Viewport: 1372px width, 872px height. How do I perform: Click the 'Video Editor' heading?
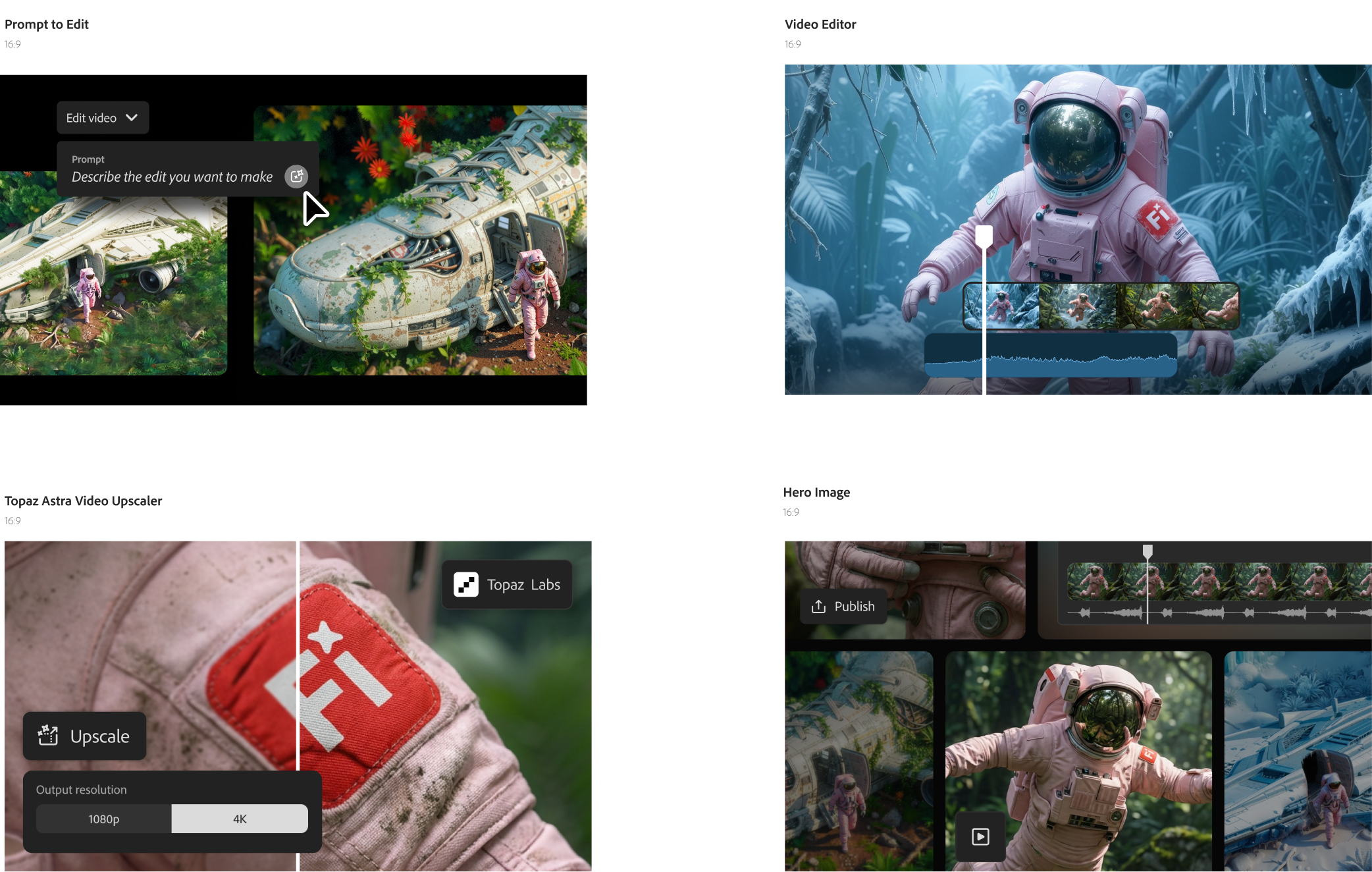coord(820,24)
